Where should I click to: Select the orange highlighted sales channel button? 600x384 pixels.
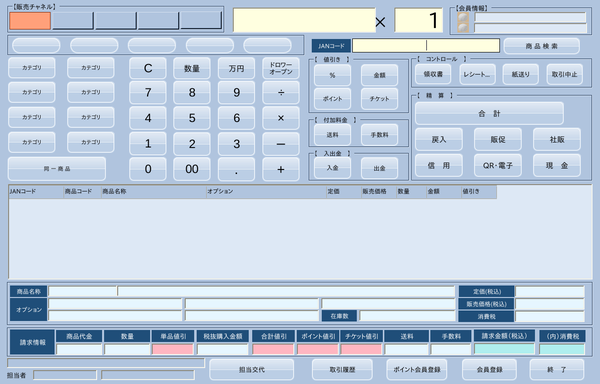click(30, 21)
